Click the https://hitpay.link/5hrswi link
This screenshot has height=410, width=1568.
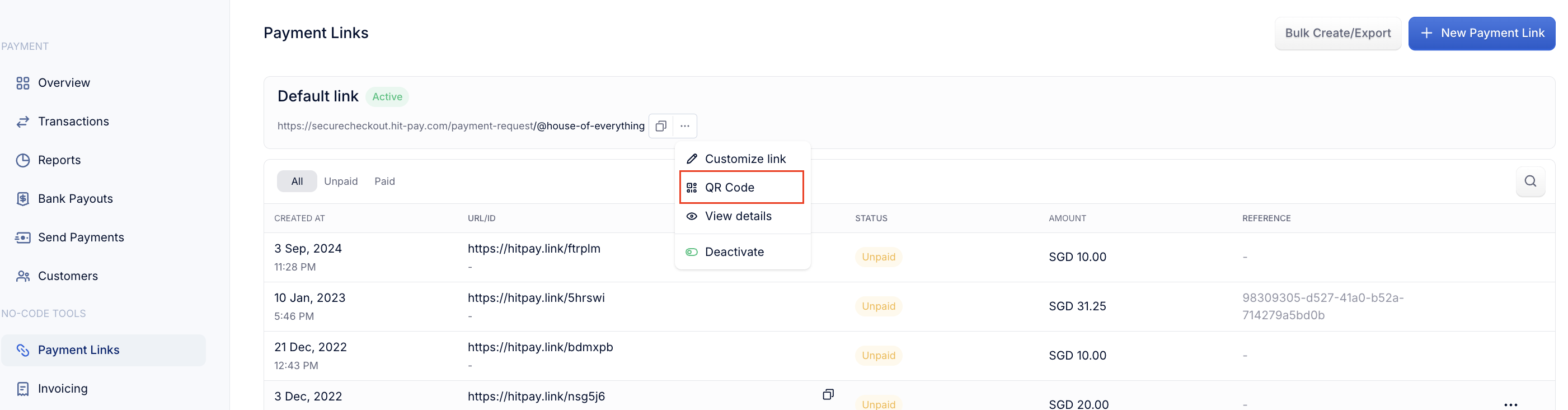tap(536, 298)
